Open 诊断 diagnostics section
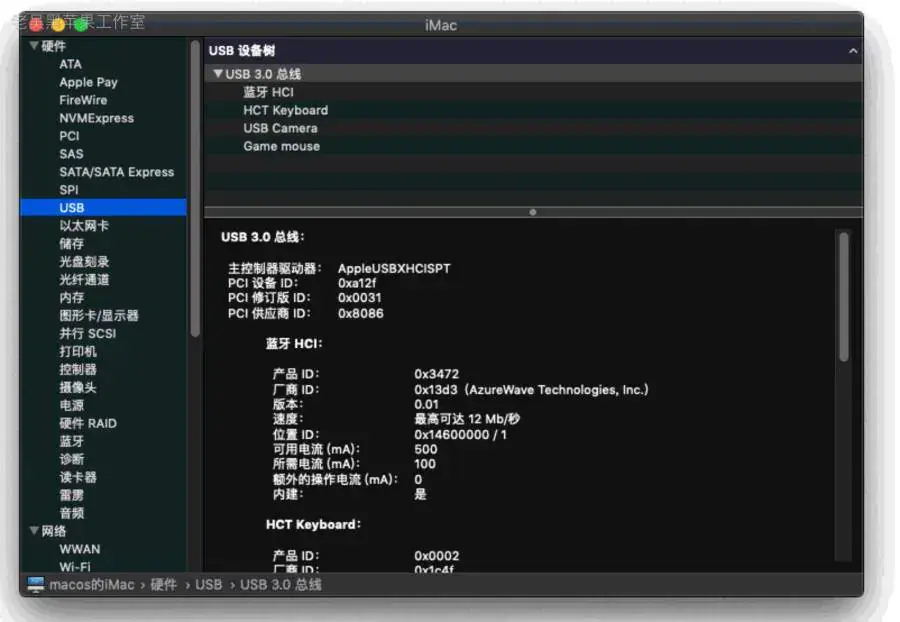This screenshot has width=900, height=622. (x=72, y=459)
